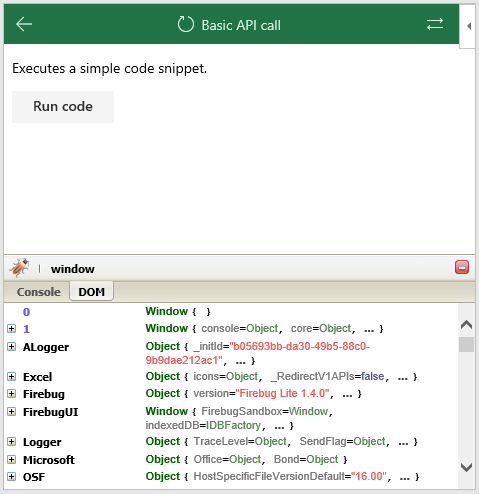Expand the OSF object node
This screenshot has height=494, width=479.
point(11,477)
